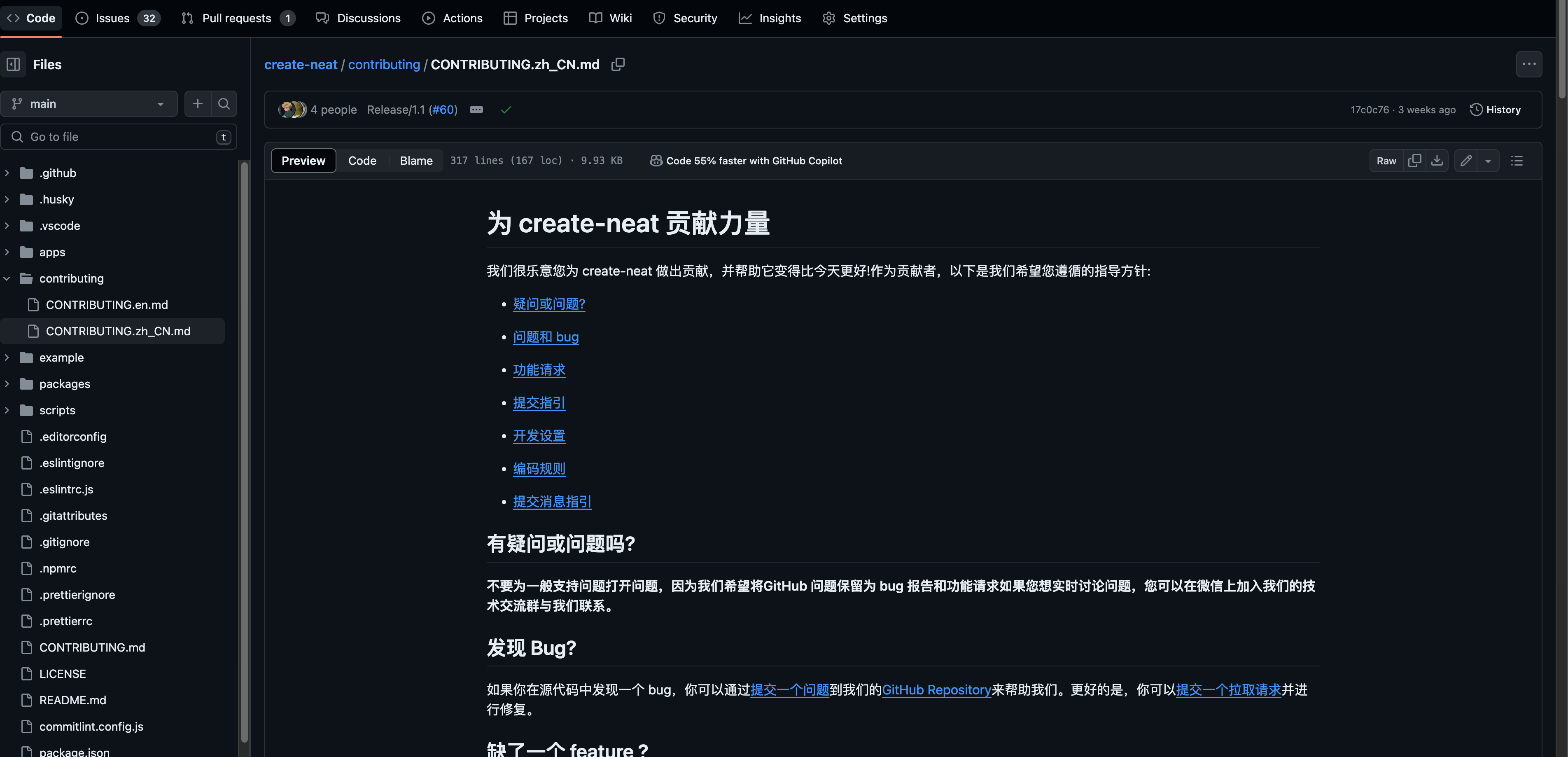Image resolution: width=1568 pixels, height=757 pixels.
Task: Switch to Code view toggle
Action: (x=362, y=161)
